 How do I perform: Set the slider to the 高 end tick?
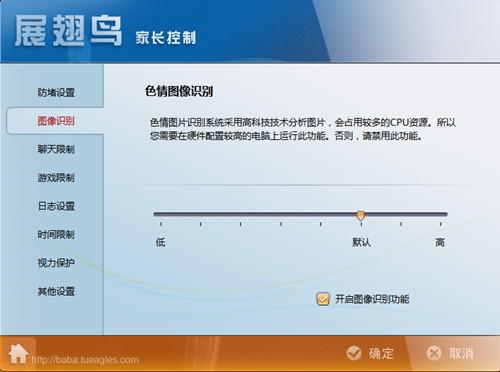(441, 224)
